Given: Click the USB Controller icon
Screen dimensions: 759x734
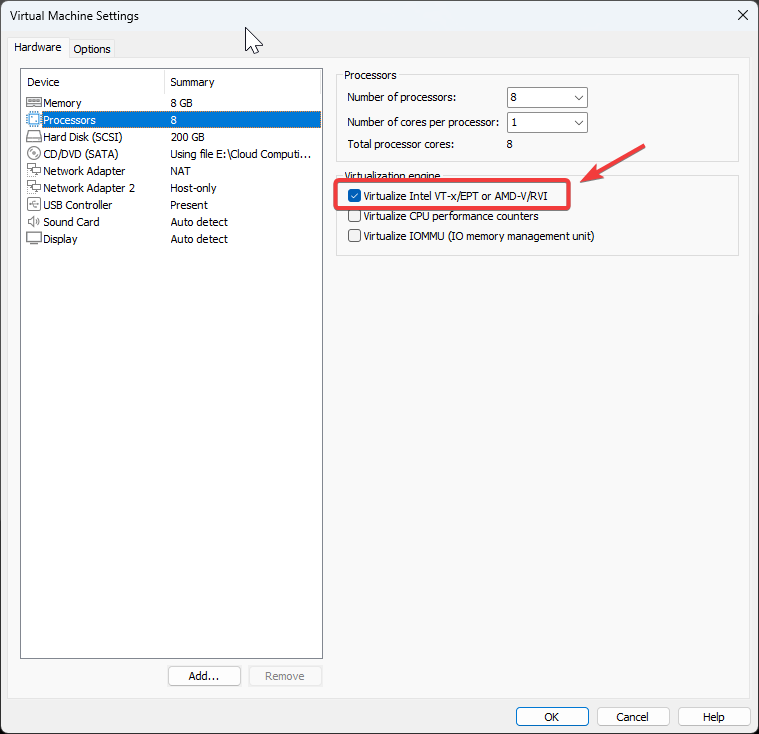Looking at the screenshot, I should 34,205.
